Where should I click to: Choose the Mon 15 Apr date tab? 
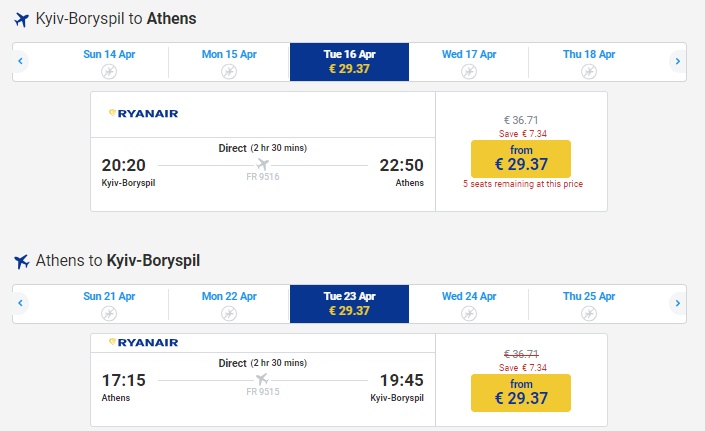[229, 62]
